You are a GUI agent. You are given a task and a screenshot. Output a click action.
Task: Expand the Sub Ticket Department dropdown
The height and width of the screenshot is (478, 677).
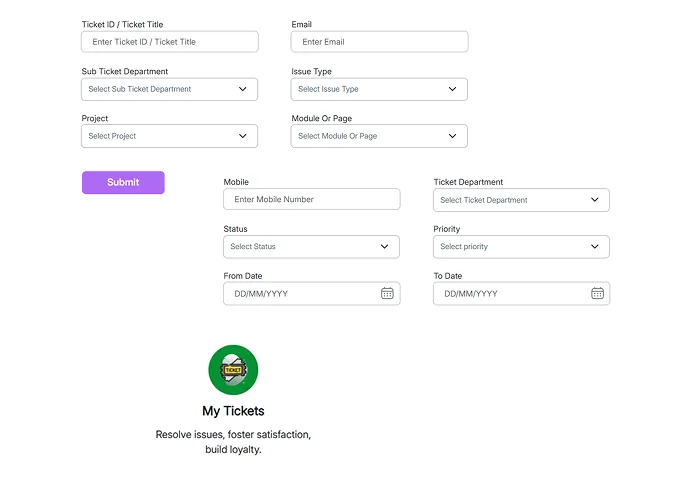(x=169, y=89)
